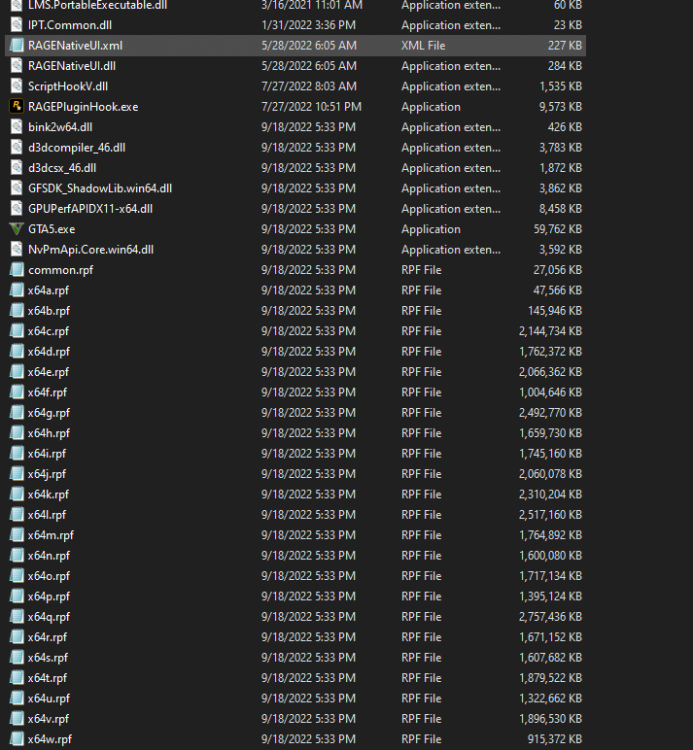
Task: Select the file name GTA5.exe
Action: click(x=52, y=229)
